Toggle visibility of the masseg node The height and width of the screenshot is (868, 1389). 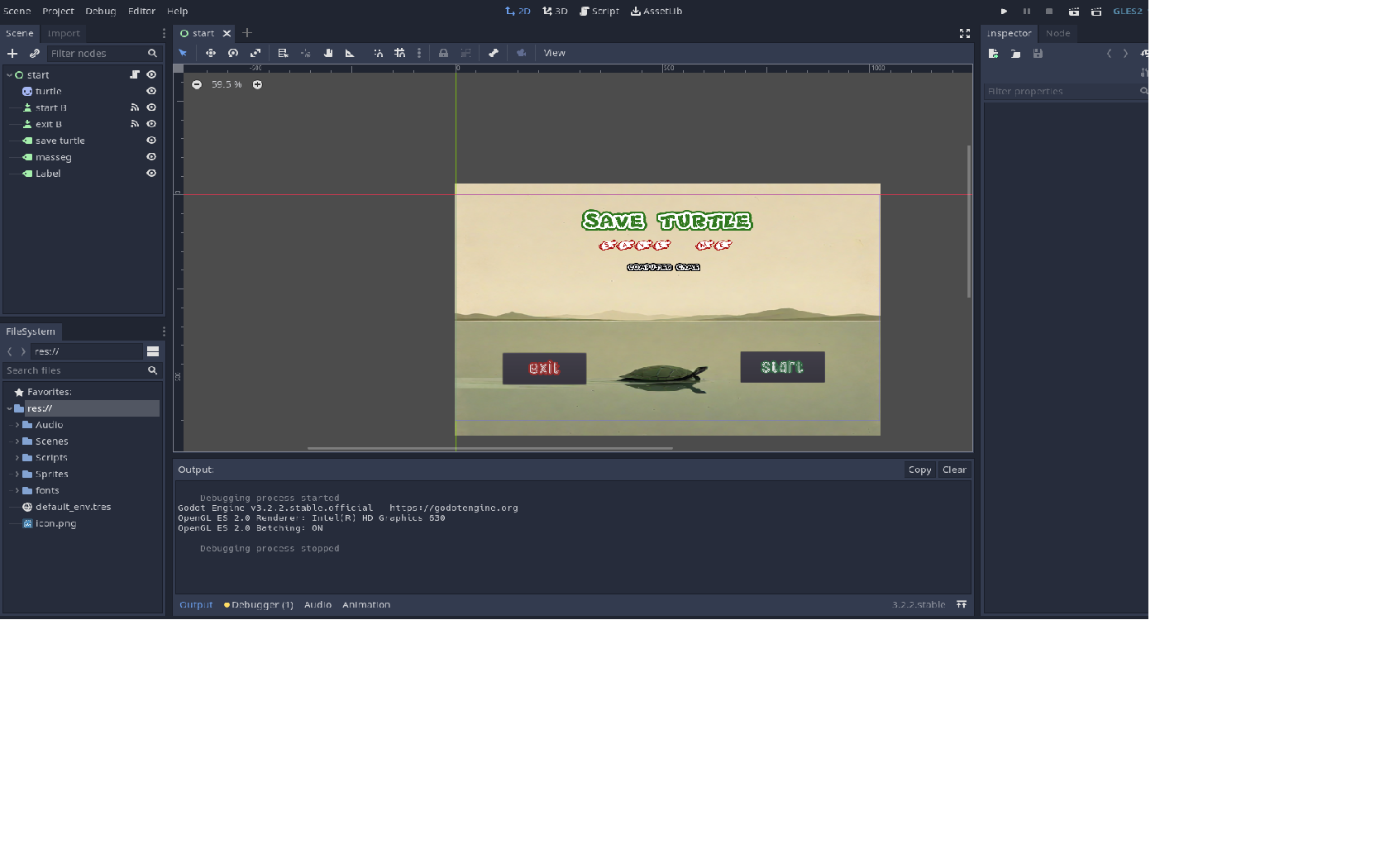151,157
